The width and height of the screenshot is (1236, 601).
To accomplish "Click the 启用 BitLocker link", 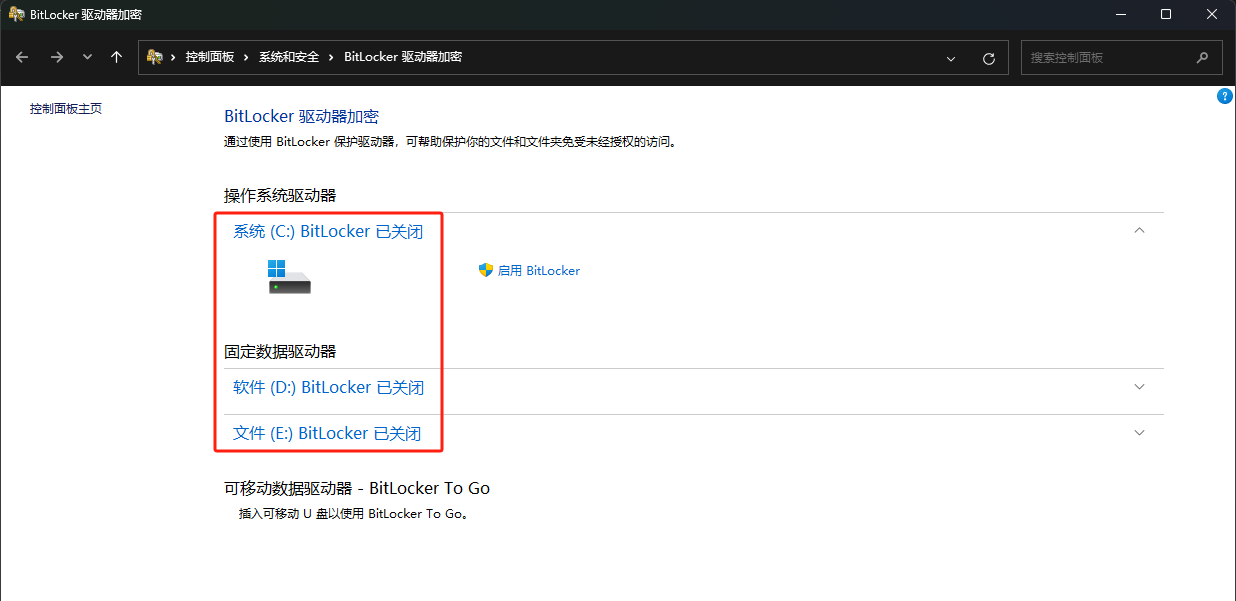I will click(538, 270).
